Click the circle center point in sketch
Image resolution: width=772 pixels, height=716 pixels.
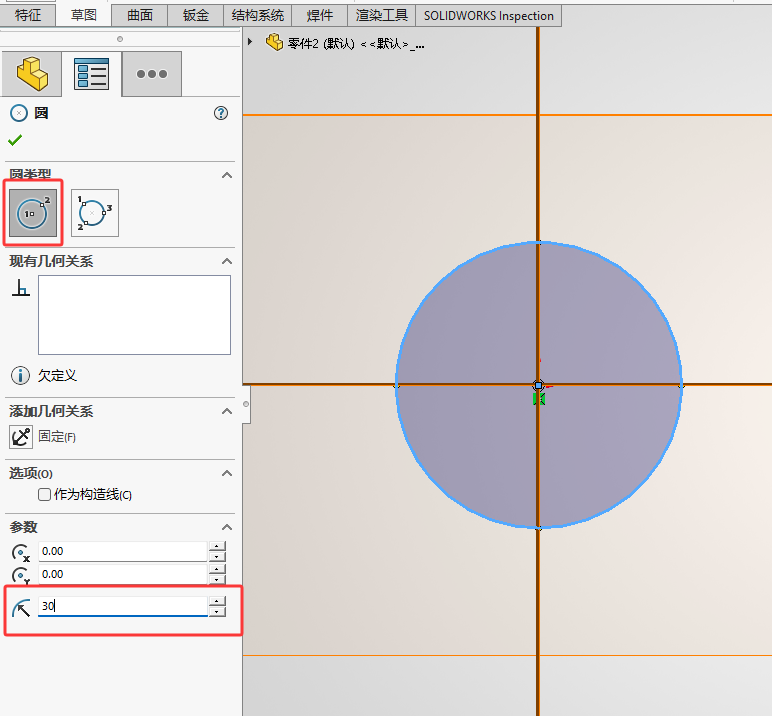point(538,385)
